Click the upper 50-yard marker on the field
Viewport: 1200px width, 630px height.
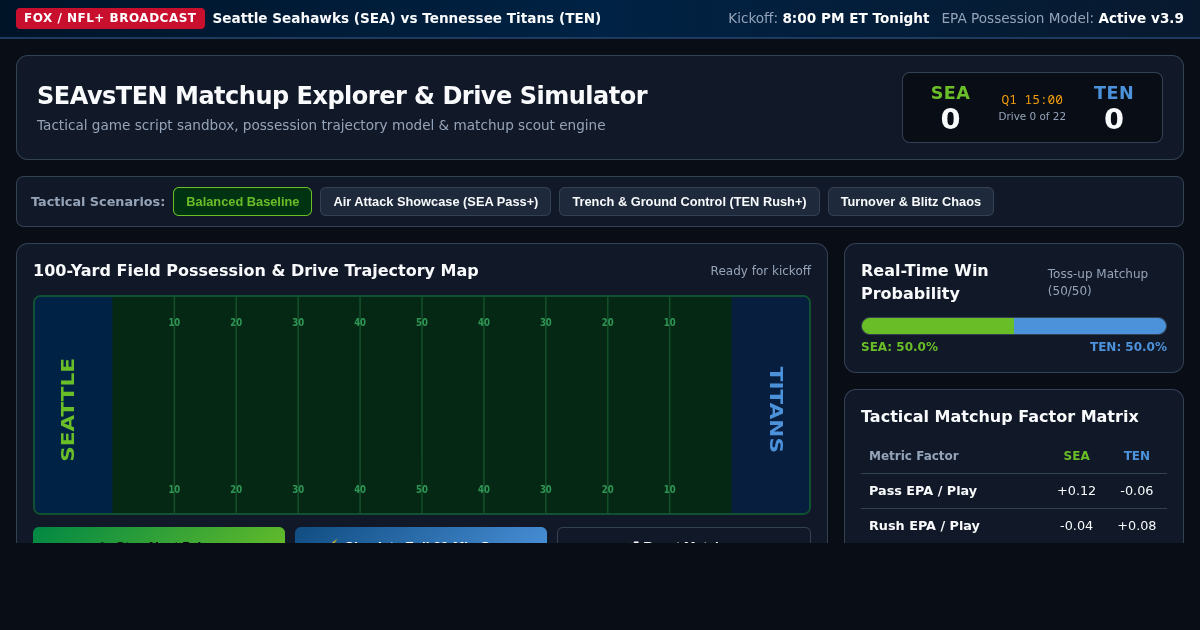click(x=422, y=322)
